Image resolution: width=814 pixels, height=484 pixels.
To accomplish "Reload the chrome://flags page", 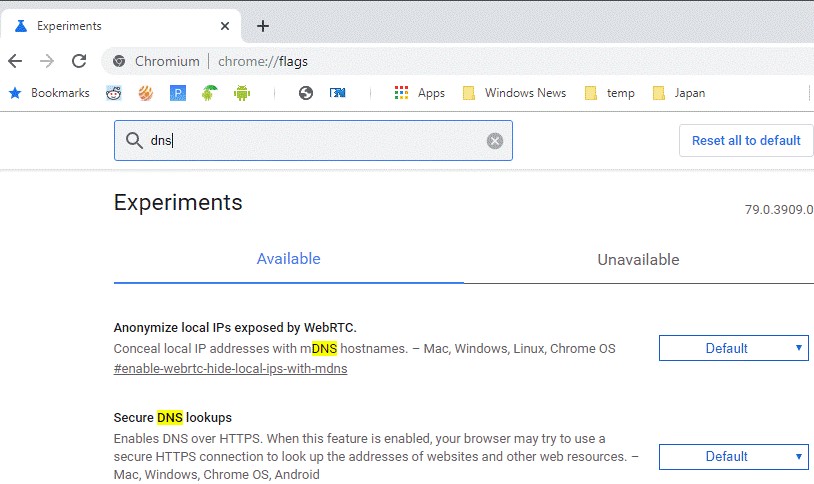I will (78, 61).
